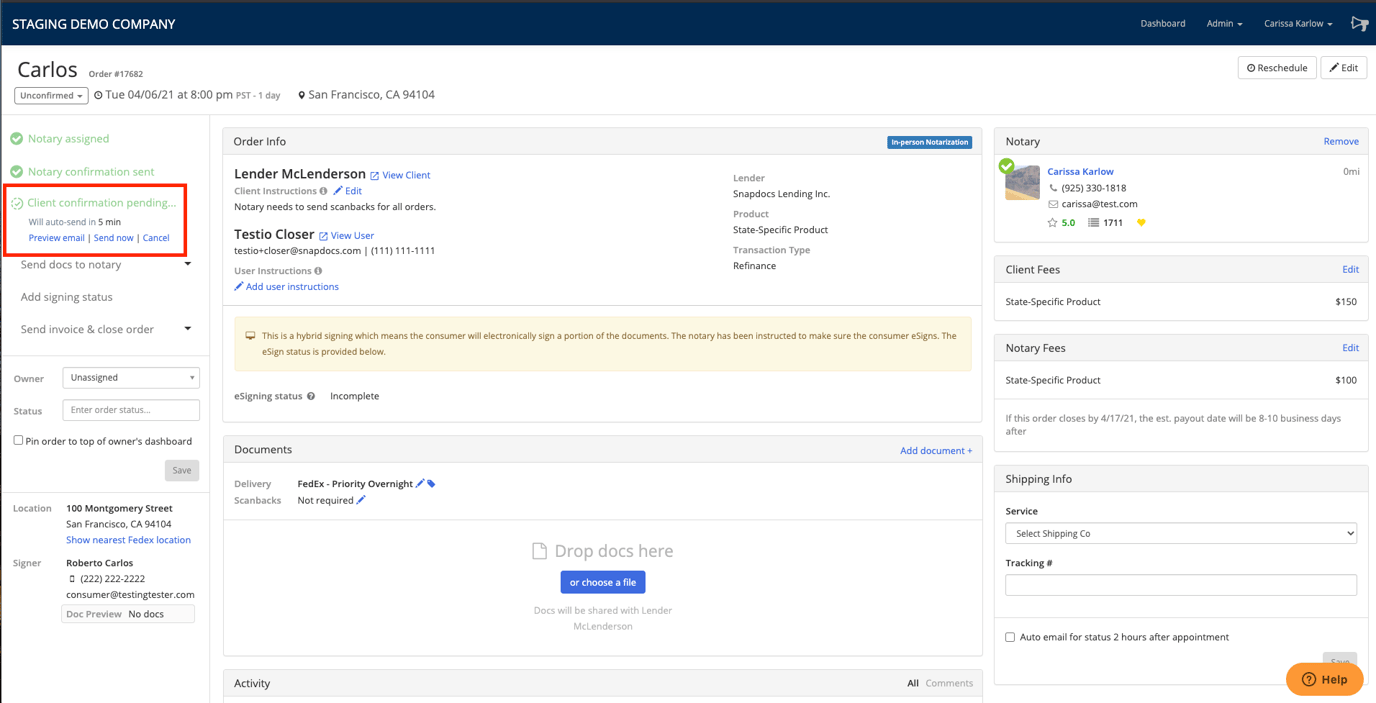Click Preview email for client confirmation

point(56,238)
